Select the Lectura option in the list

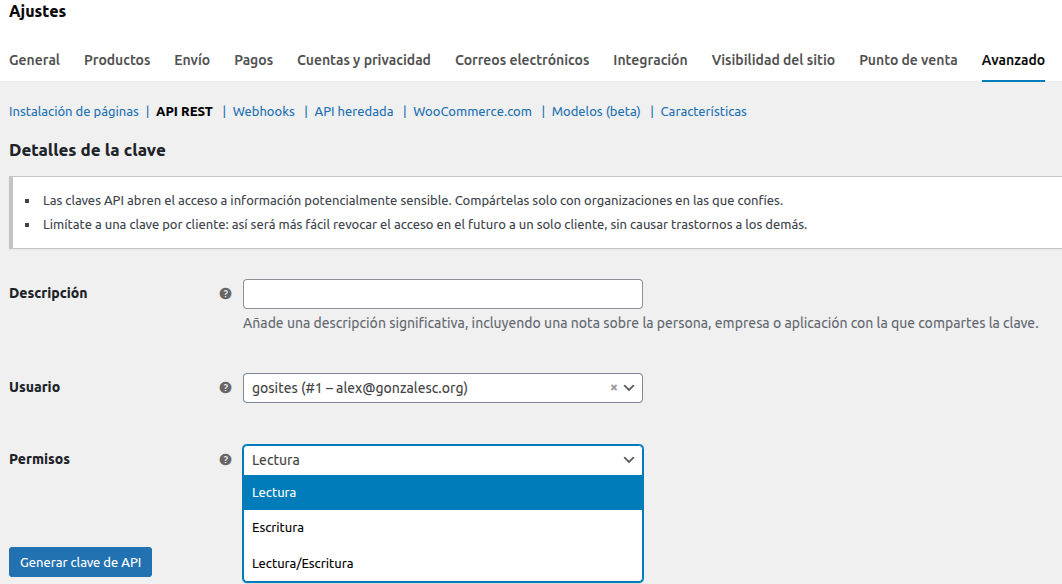pos(442,493)
